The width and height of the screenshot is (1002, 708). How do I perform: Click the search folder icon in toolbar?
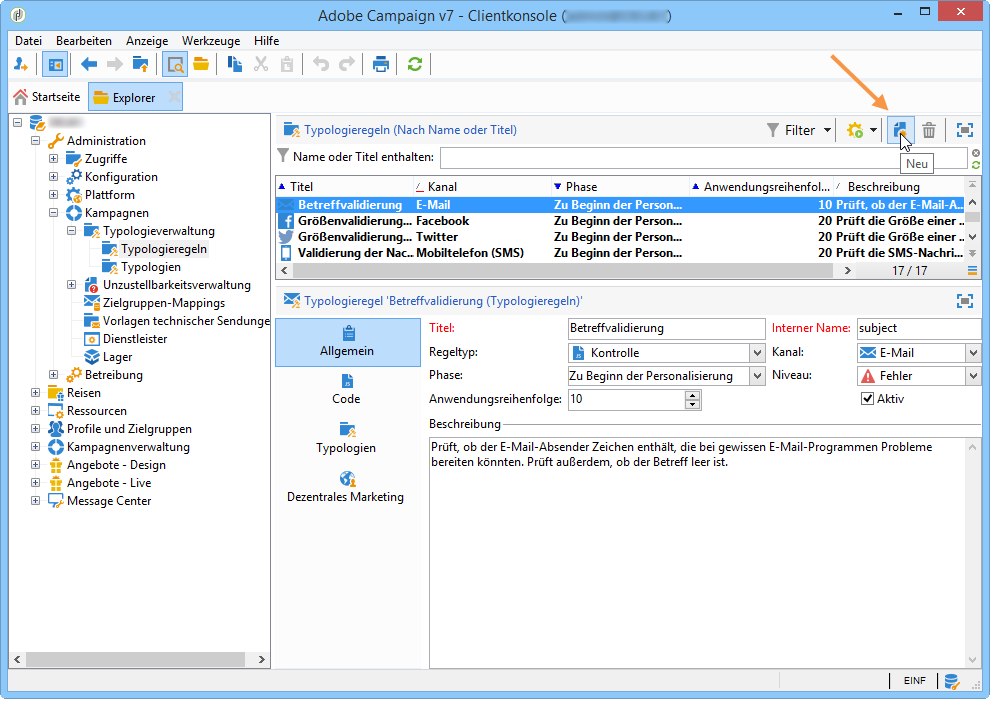pyautogui.click(x=174, y=65)
